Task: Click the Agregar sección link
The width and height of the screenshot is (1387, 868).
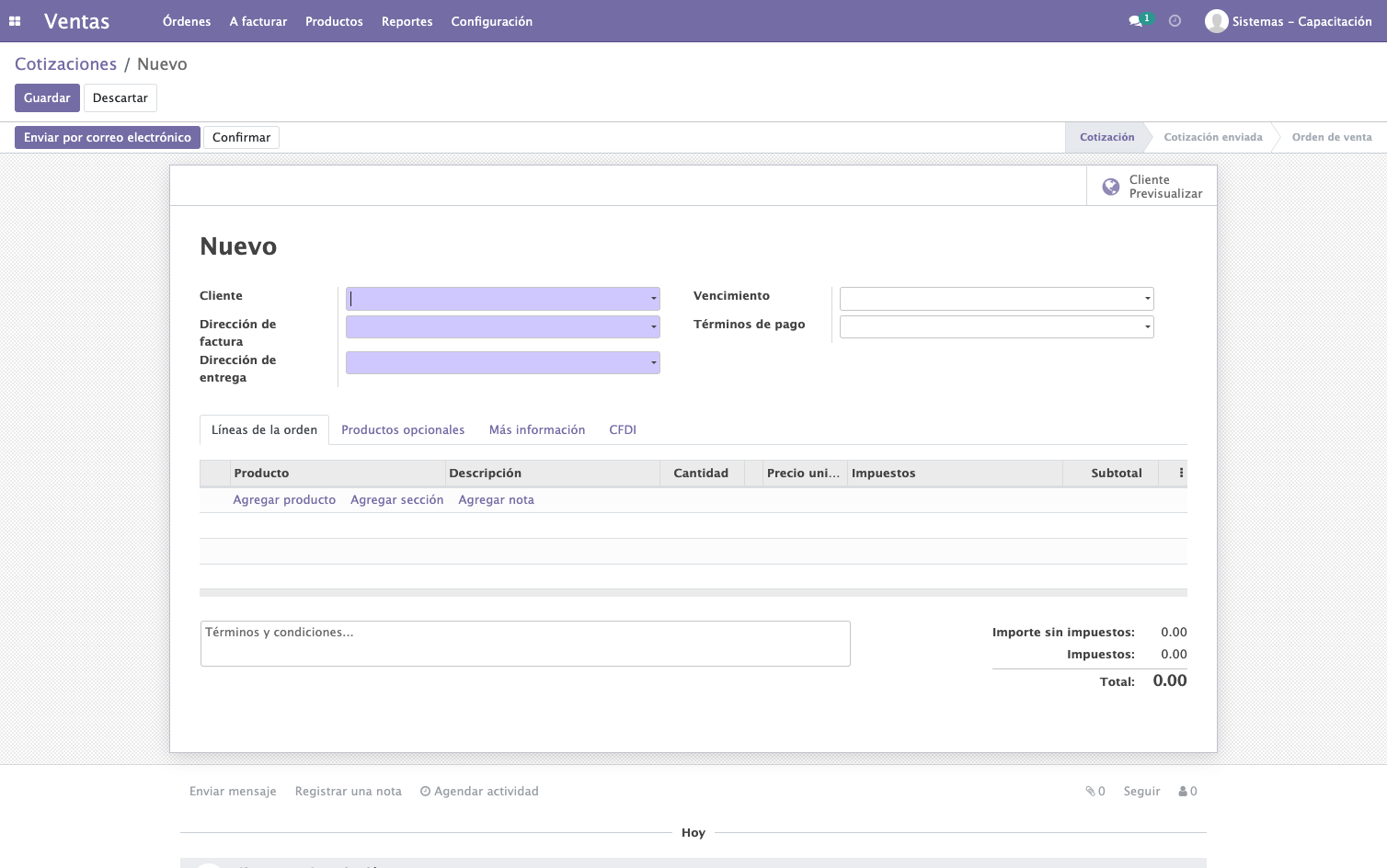Action: [x=397, y=499]
